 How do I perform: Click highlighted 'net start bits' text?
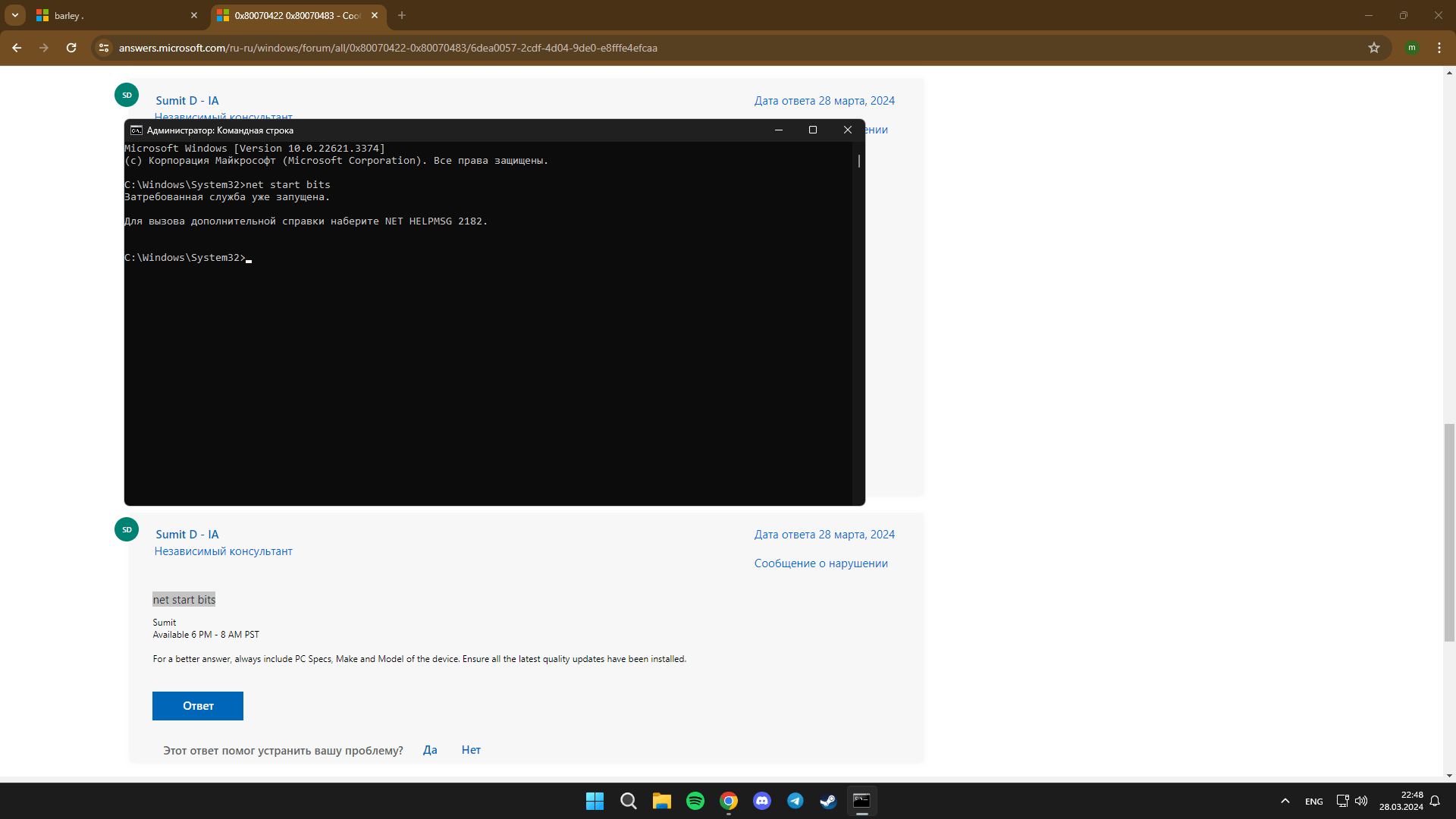pyautogui.click(x=184, y=600)
